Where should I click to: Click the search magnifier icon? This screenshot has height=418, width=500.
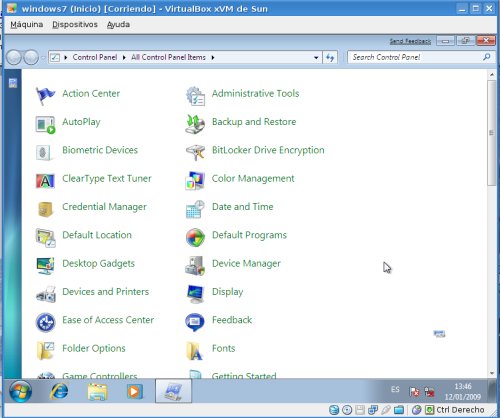(487, 57)
